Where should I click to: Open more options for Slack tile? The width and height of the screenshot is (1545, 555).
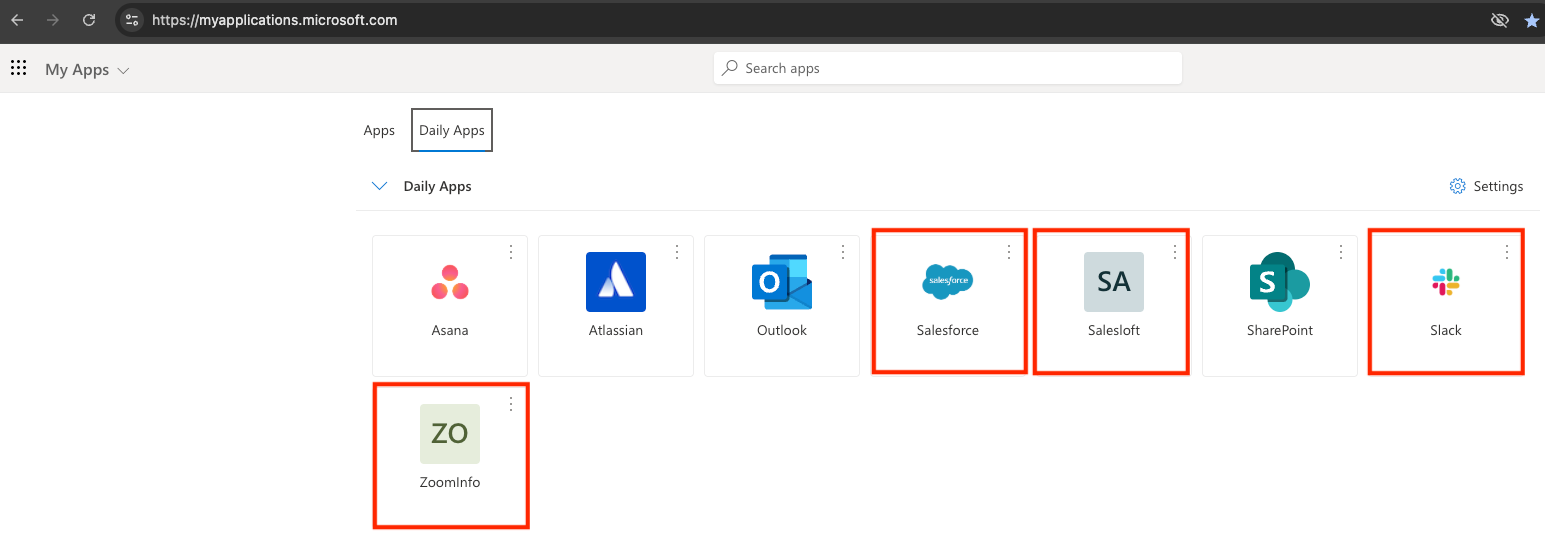pos(1507,252)
